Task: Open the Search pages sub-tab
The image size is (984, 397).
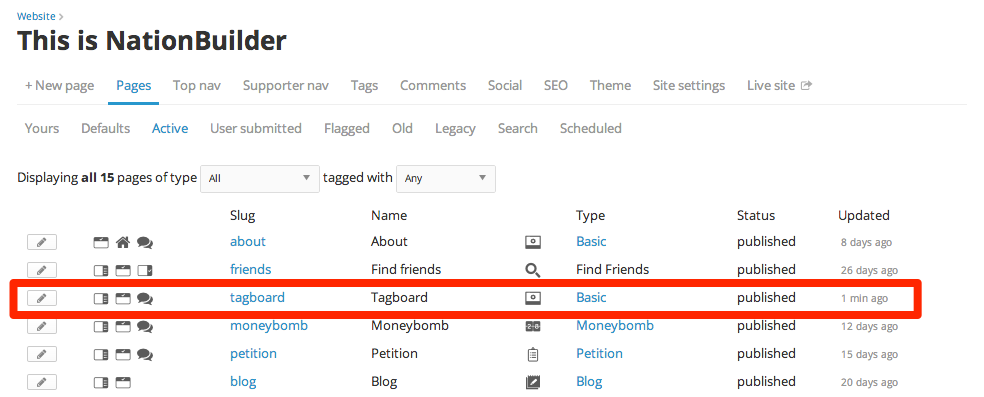Action: click(518, 129)
